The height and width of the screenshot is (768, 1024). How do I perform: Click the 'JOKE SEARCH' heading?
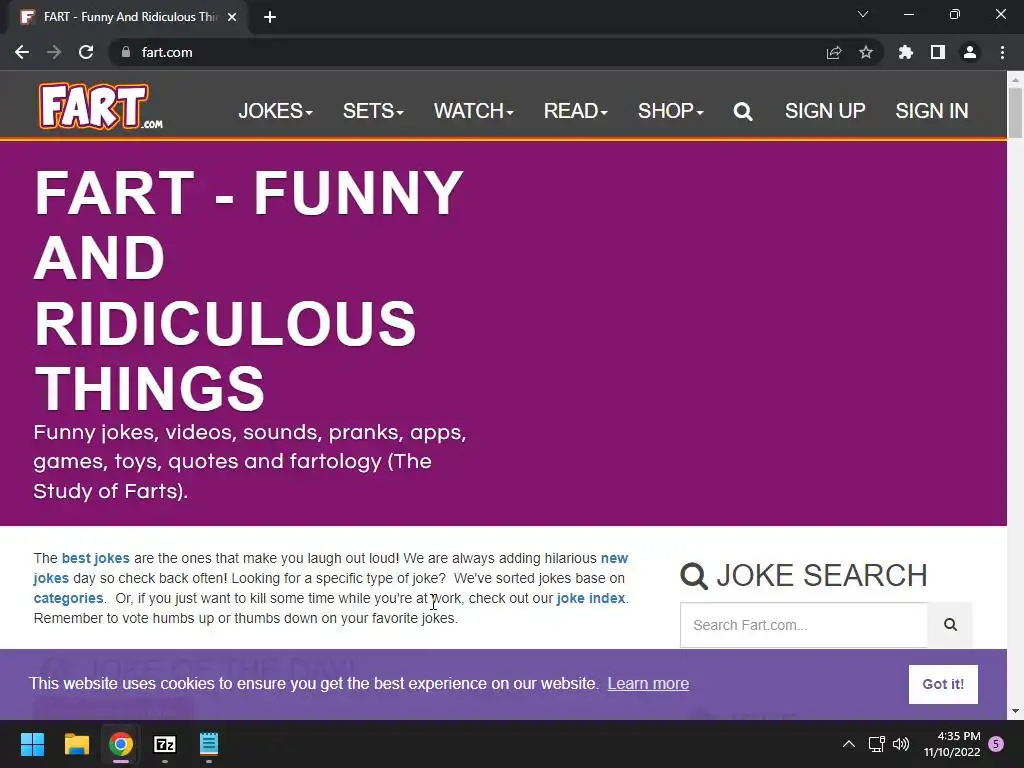(804, 575)
